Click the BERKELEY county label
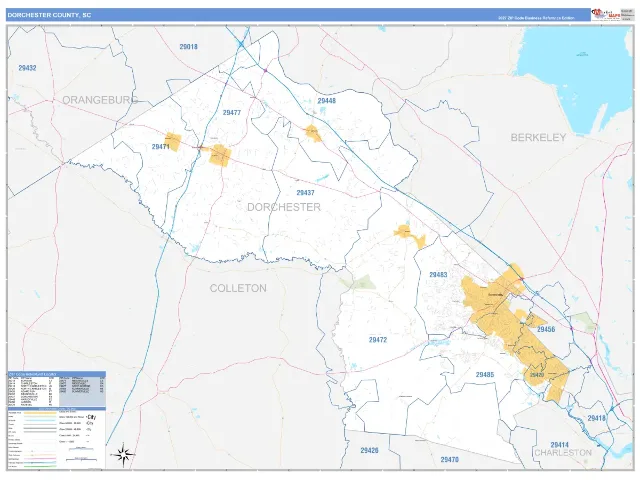 (538, 138)
